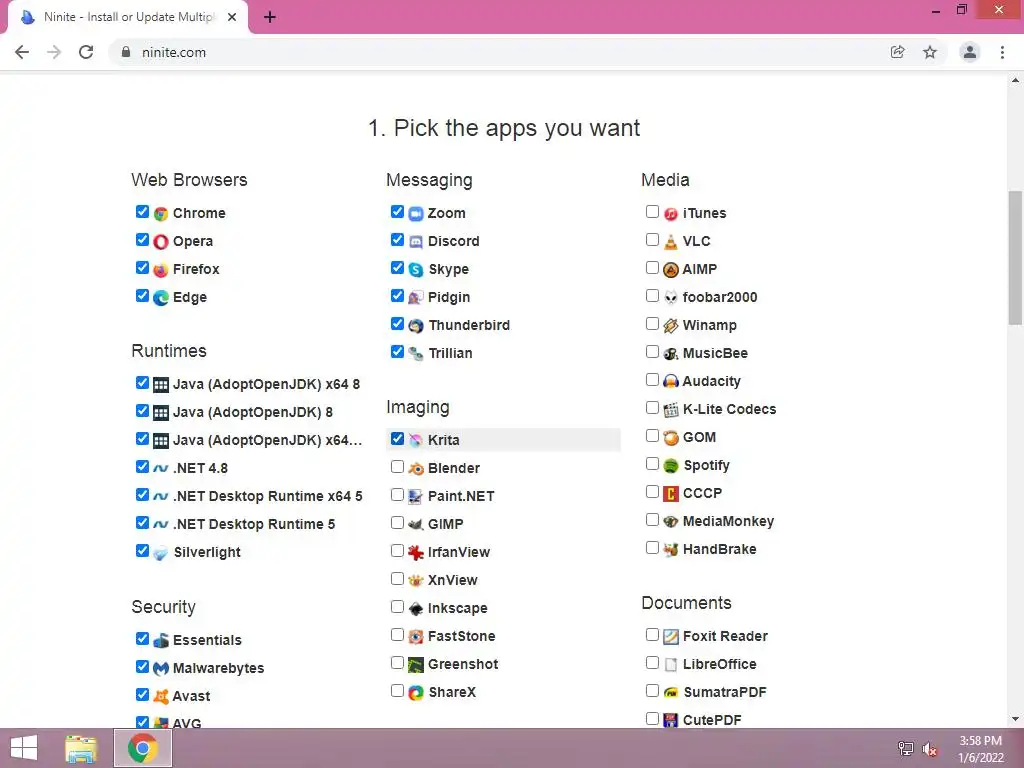Click the ShareX app icon
The height and width of the screenshot is (768, 1024).
click(x=416, y=693)
